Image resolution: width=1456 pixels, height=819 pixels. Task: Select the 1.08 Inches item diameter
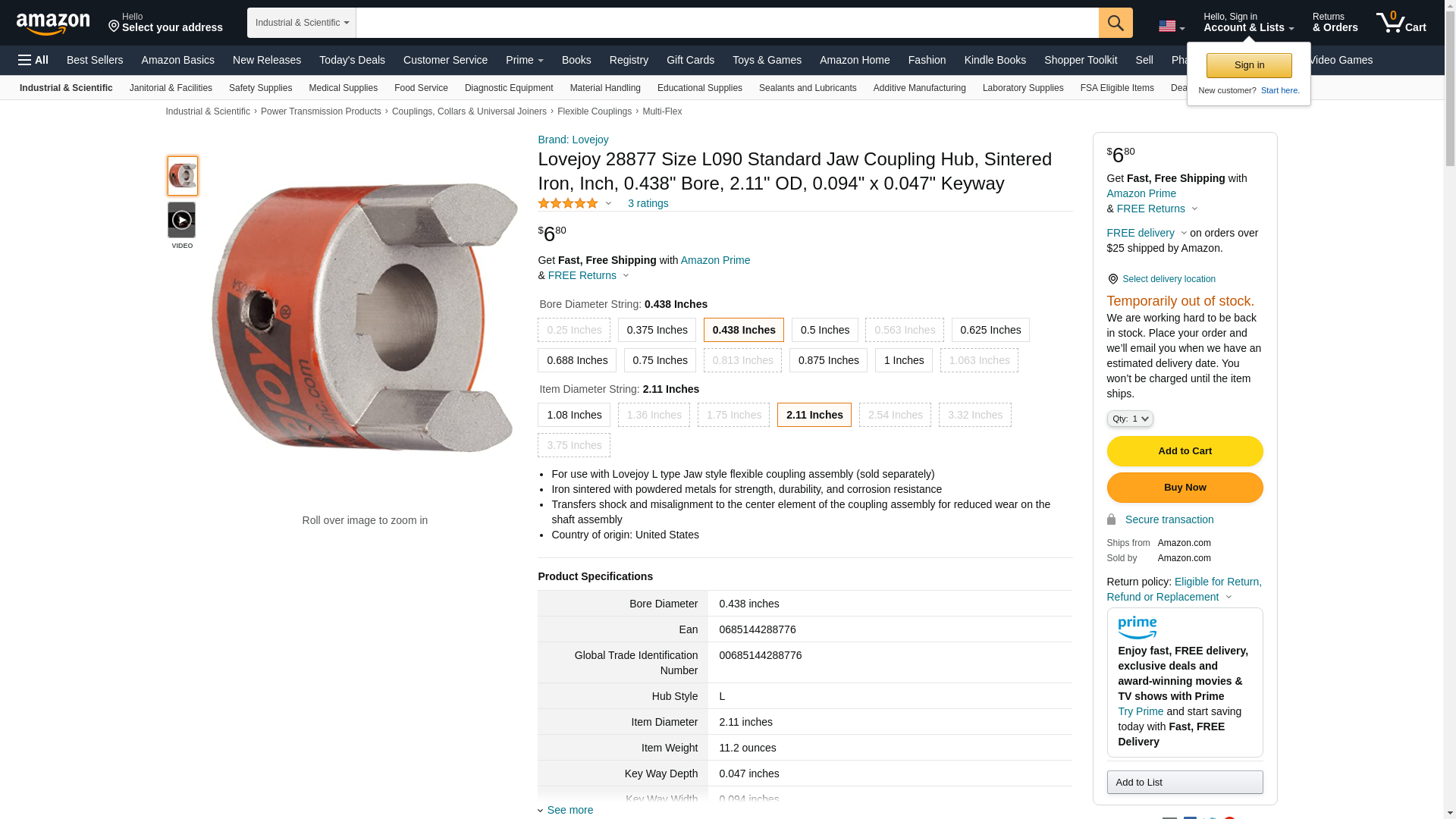(574, 415)
